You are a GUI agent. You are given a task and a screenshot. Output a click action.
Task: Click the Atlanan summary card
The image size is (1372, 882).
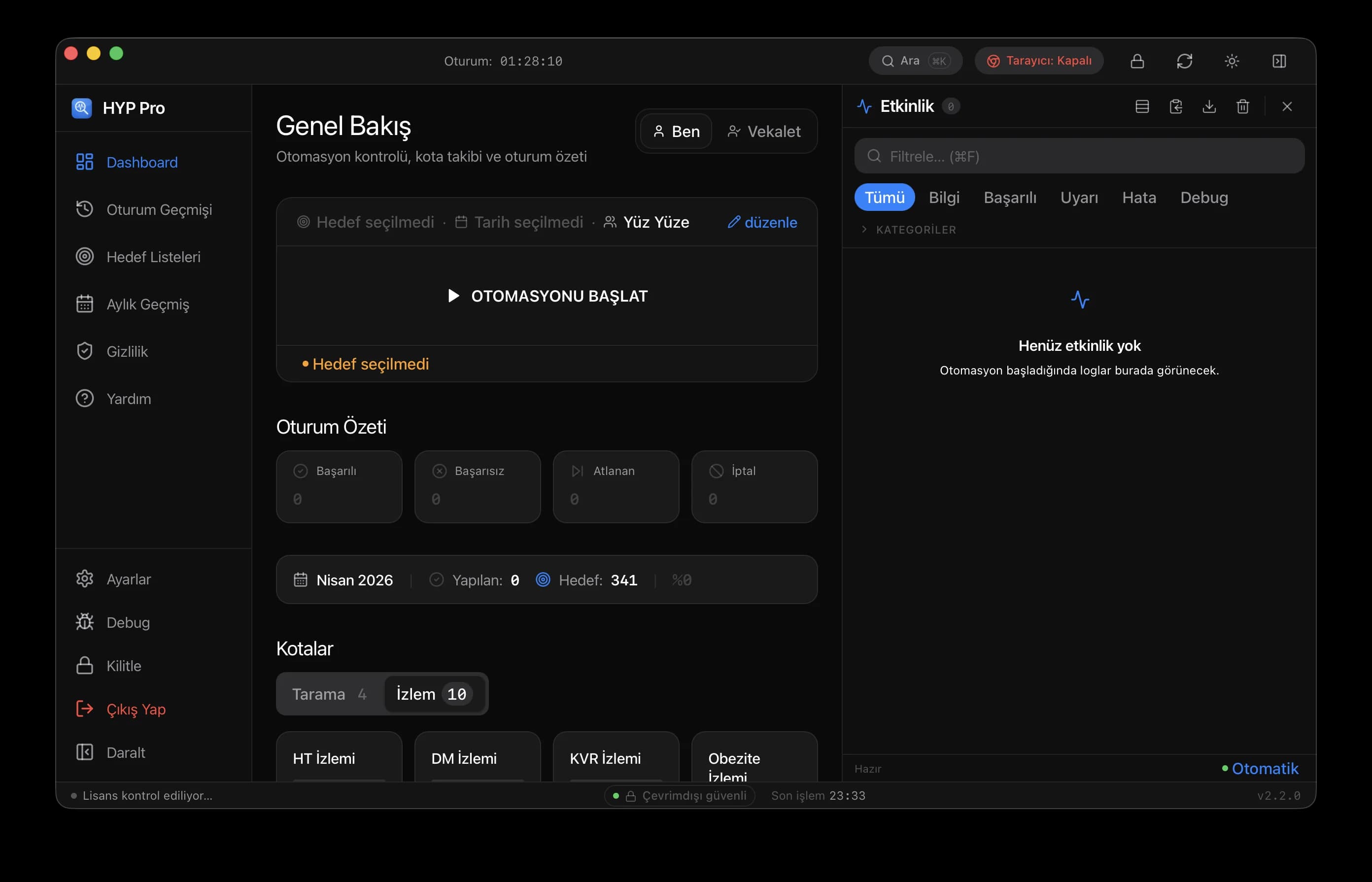click(x=616, y=486)
